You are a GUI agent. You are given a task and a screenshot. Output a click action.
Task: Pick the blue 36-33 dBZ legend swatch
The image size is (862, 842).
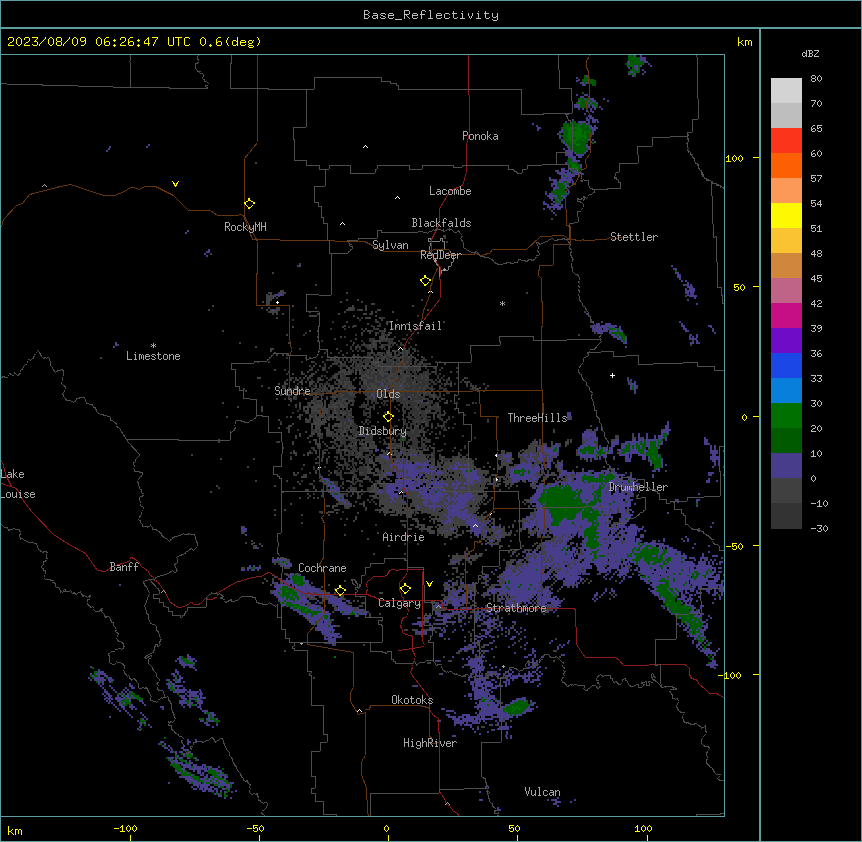pyautogui.click(x=786, y=366)
